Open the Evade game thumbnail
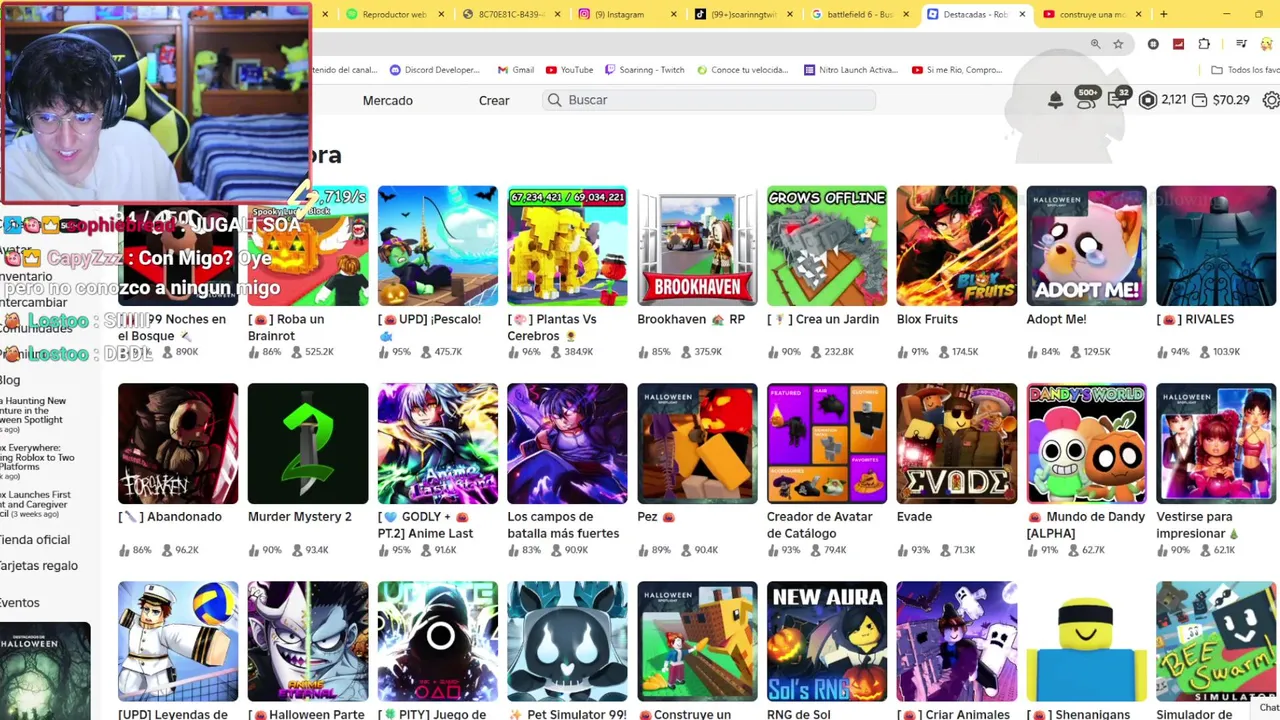The width and height of the screenshot is (1280, 720). point(957,444)
